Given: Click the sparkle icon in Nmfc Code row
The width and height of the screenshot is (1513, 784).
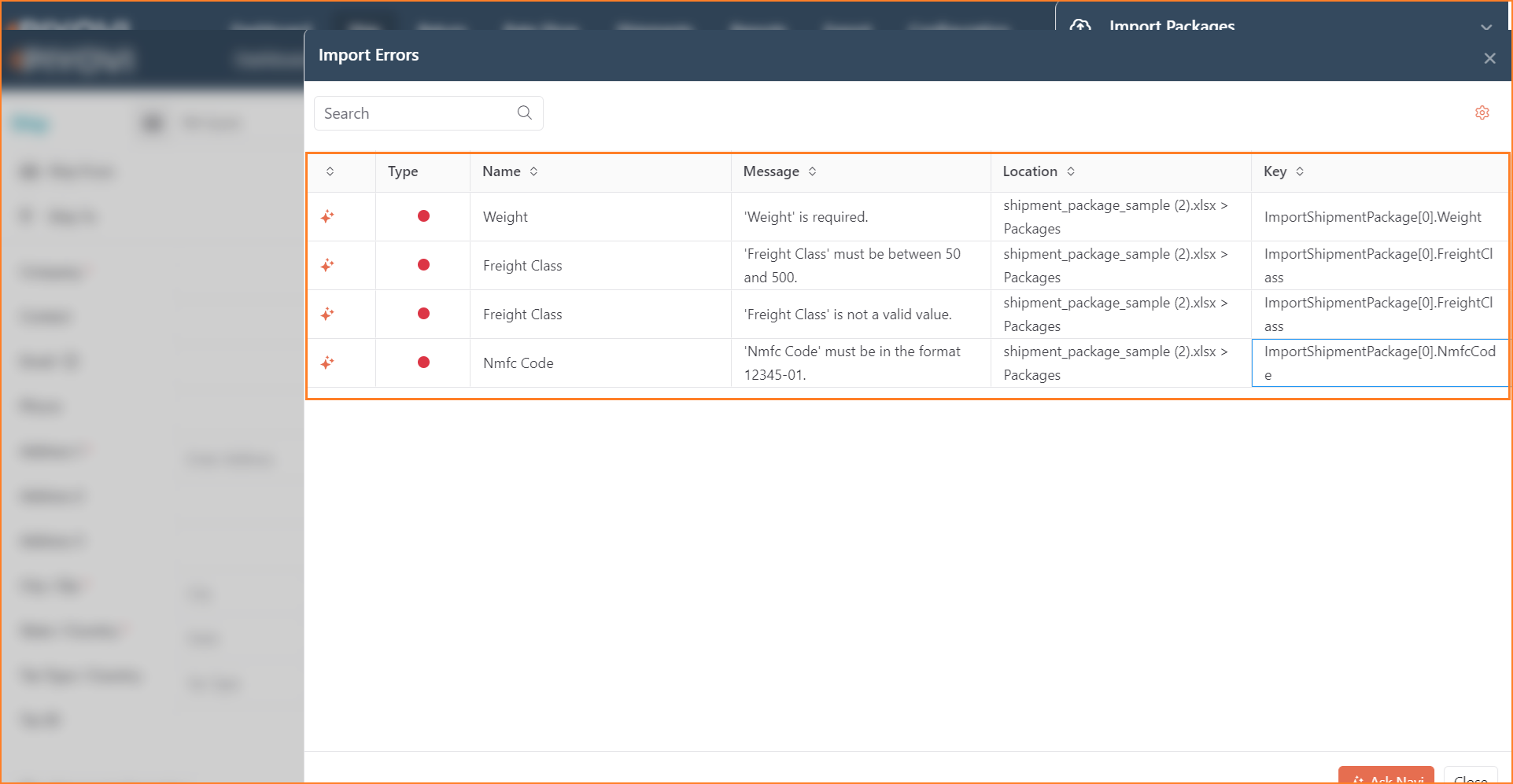Looking at the screenshot, I should [327, 363].
